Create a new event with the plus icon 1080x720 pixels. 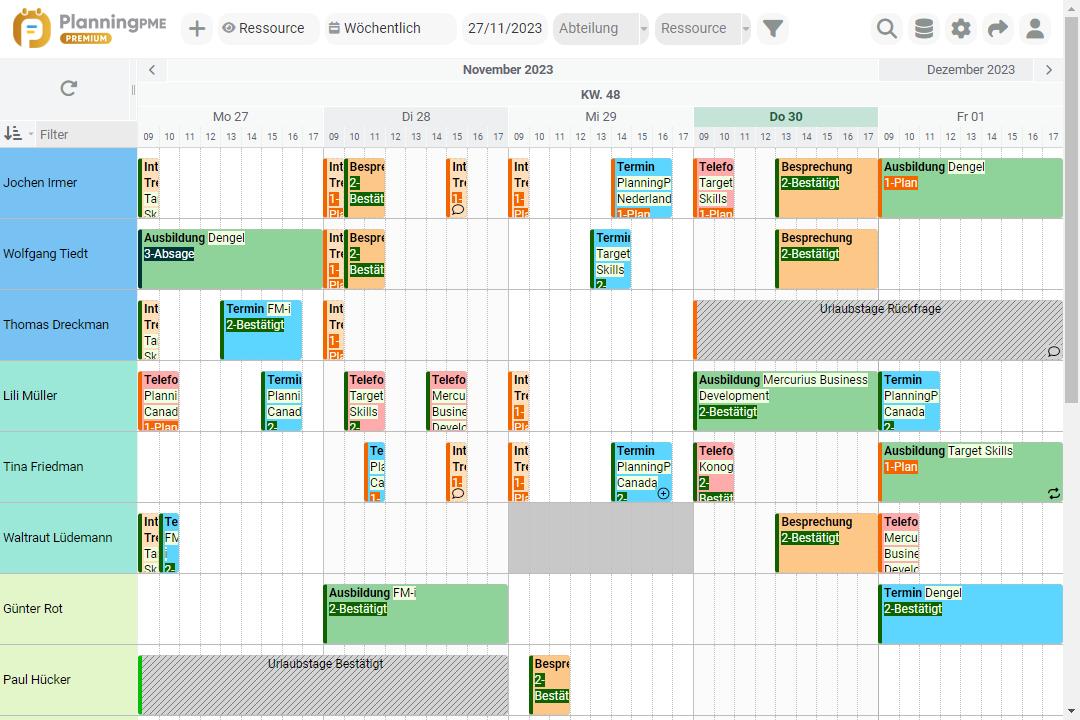pos(196,28)
